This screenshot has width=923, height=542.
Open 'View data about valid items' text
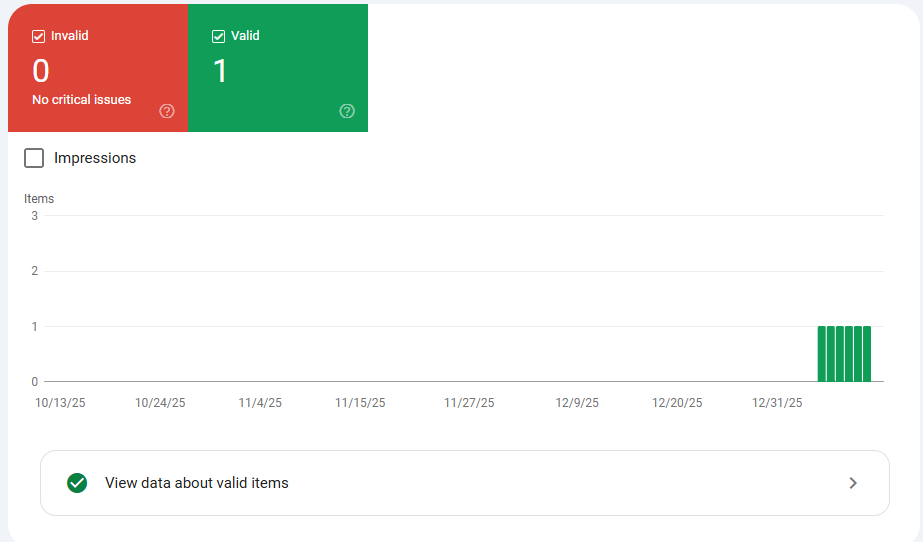pos(197,483)
